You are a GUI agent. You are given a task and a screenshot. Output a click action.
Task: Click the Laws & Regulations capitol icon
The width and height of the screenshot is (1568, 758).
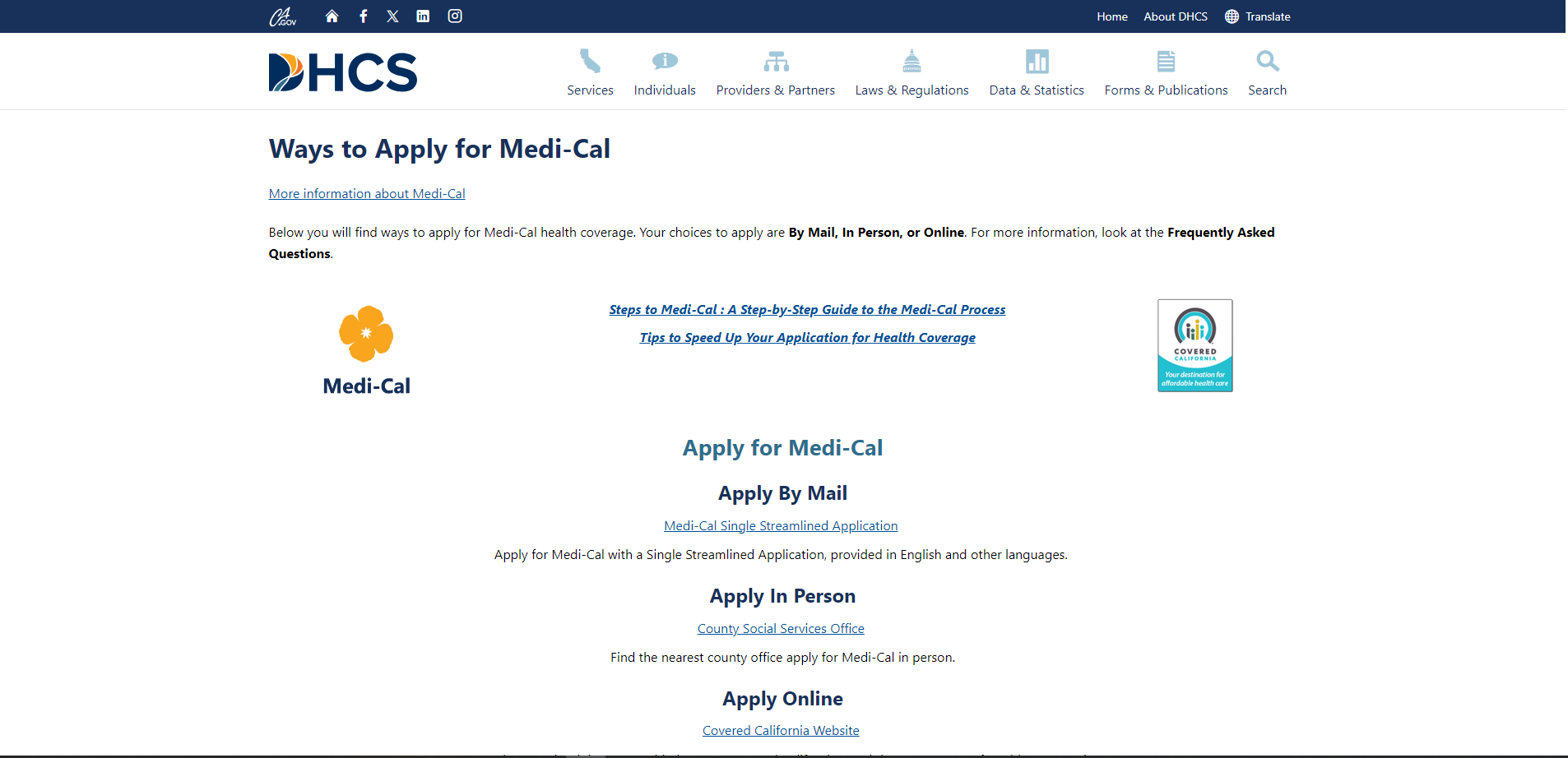pyautogui.click(x=912, y=60)
